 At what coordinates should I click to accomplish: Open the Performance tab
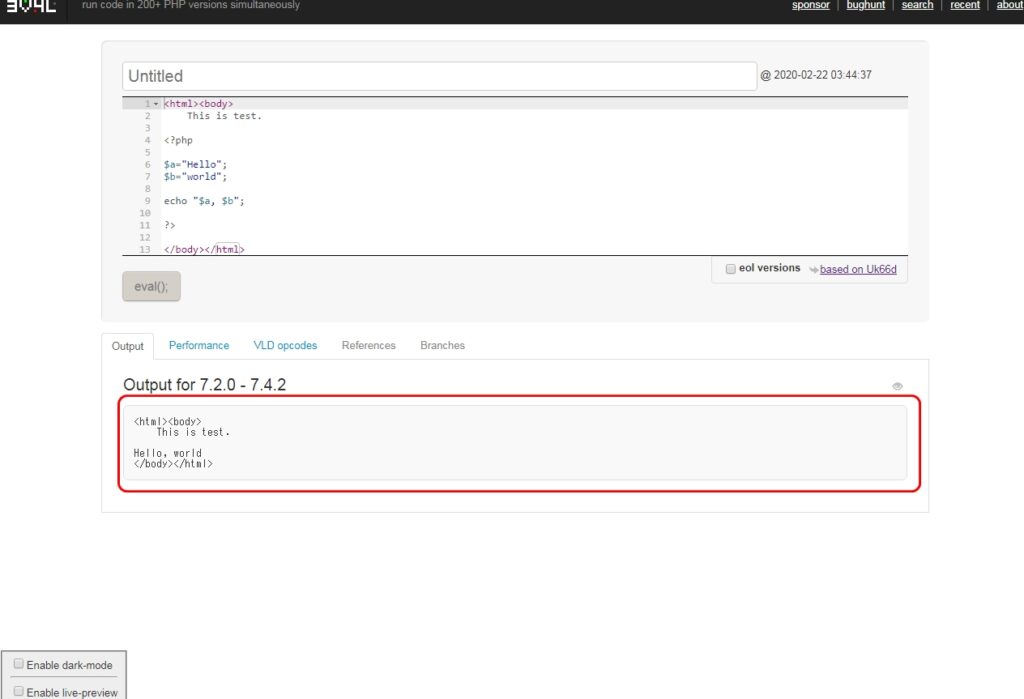coord(199,346)
